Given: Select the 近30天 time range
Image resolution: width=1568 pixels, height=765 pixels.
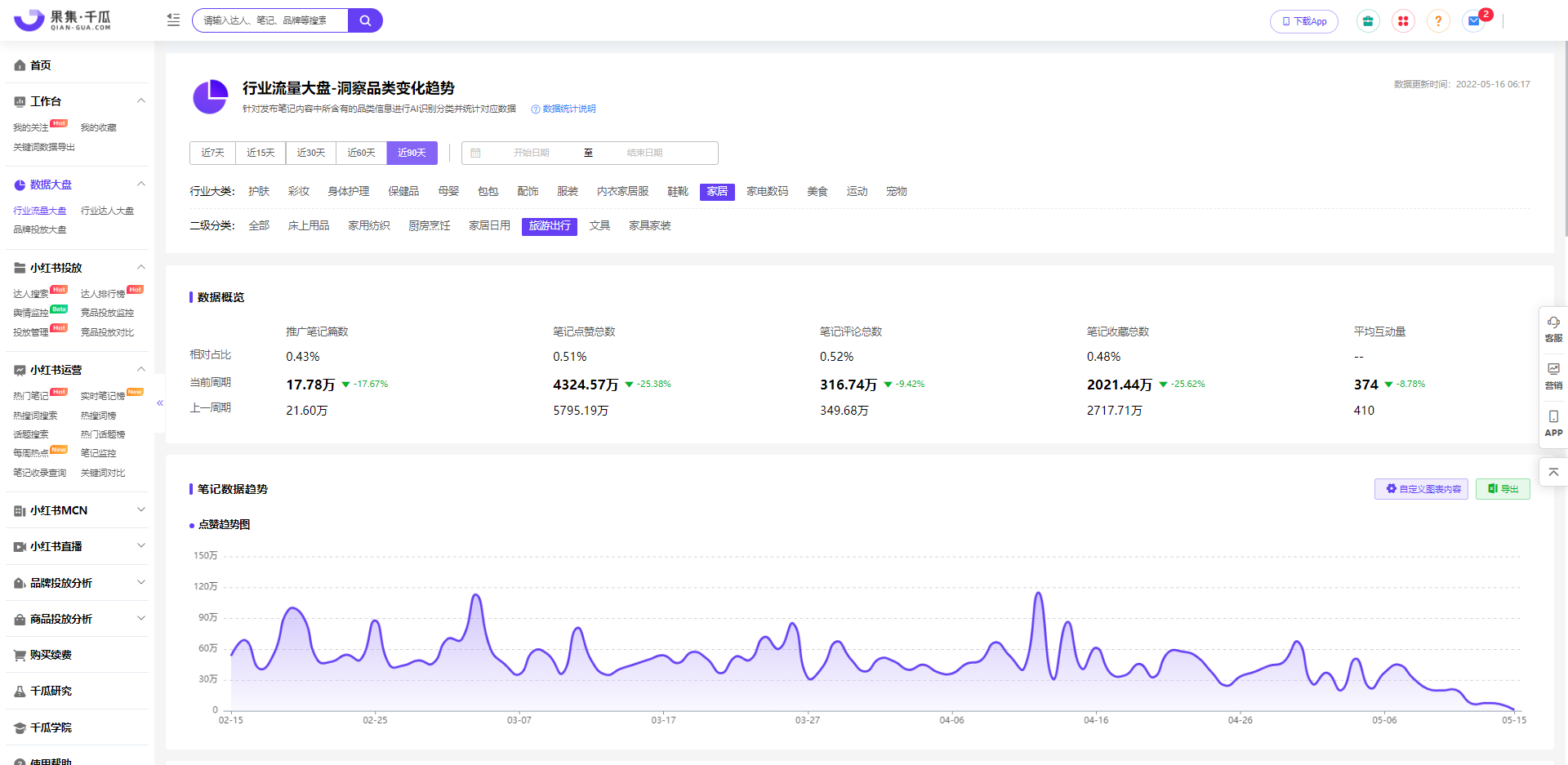Looking at the screenshot, I should 310,153.
